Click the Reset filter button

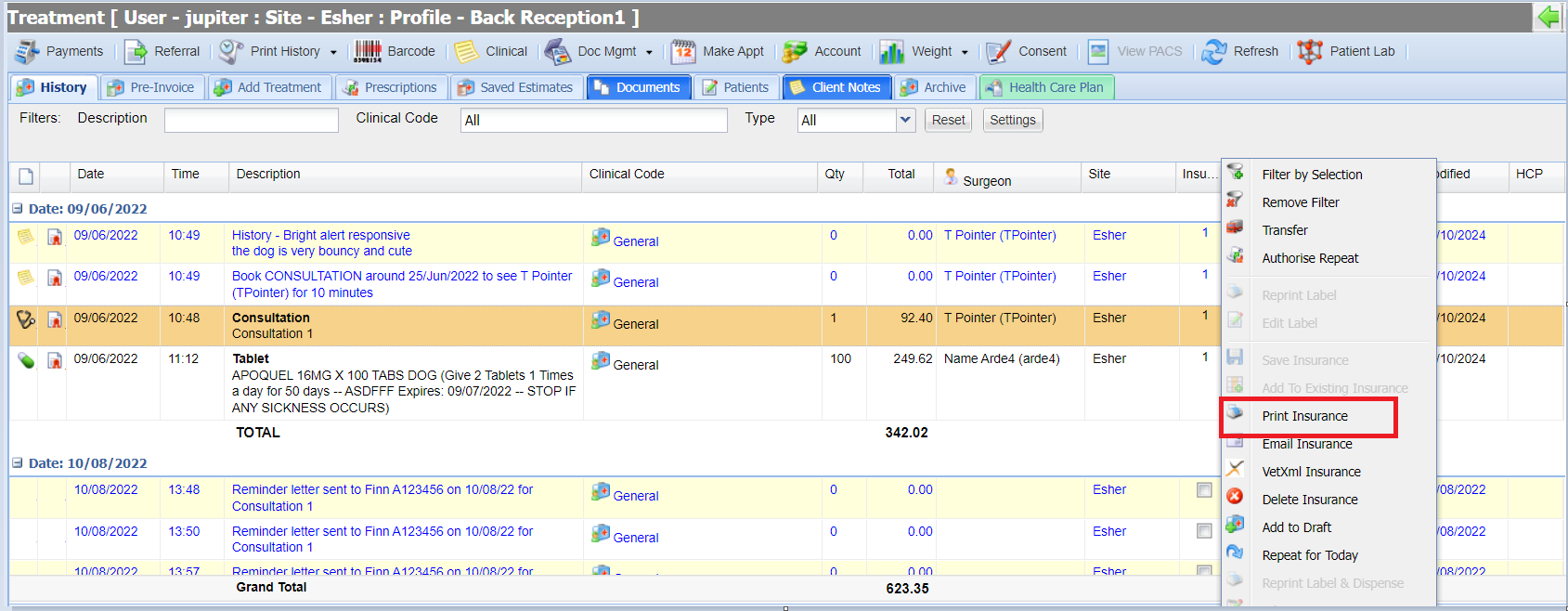click(948, 120)
